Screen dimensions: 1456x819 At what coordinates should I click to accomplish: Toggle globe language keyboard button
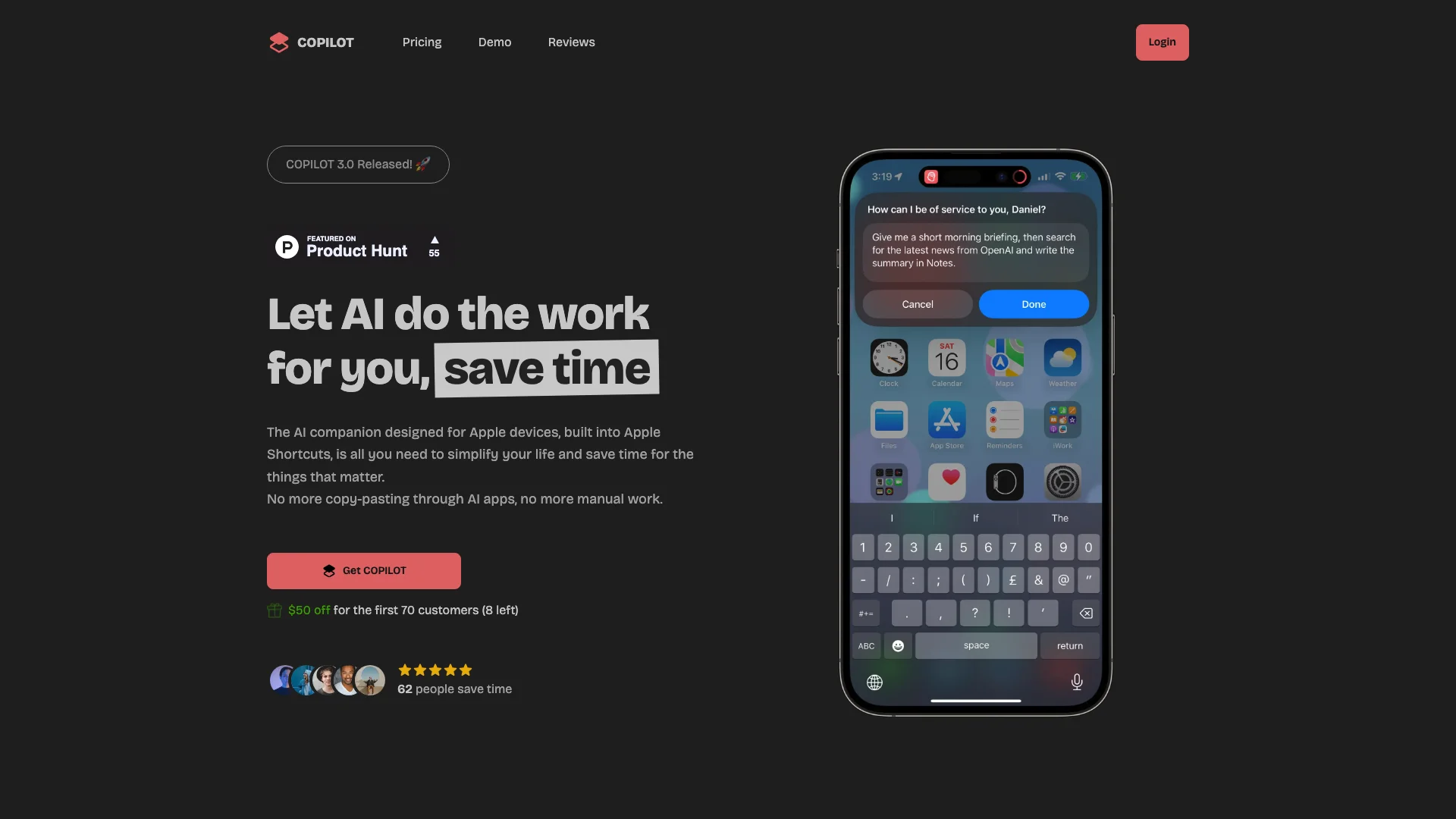pyautogui.click(x=874, y=681)
